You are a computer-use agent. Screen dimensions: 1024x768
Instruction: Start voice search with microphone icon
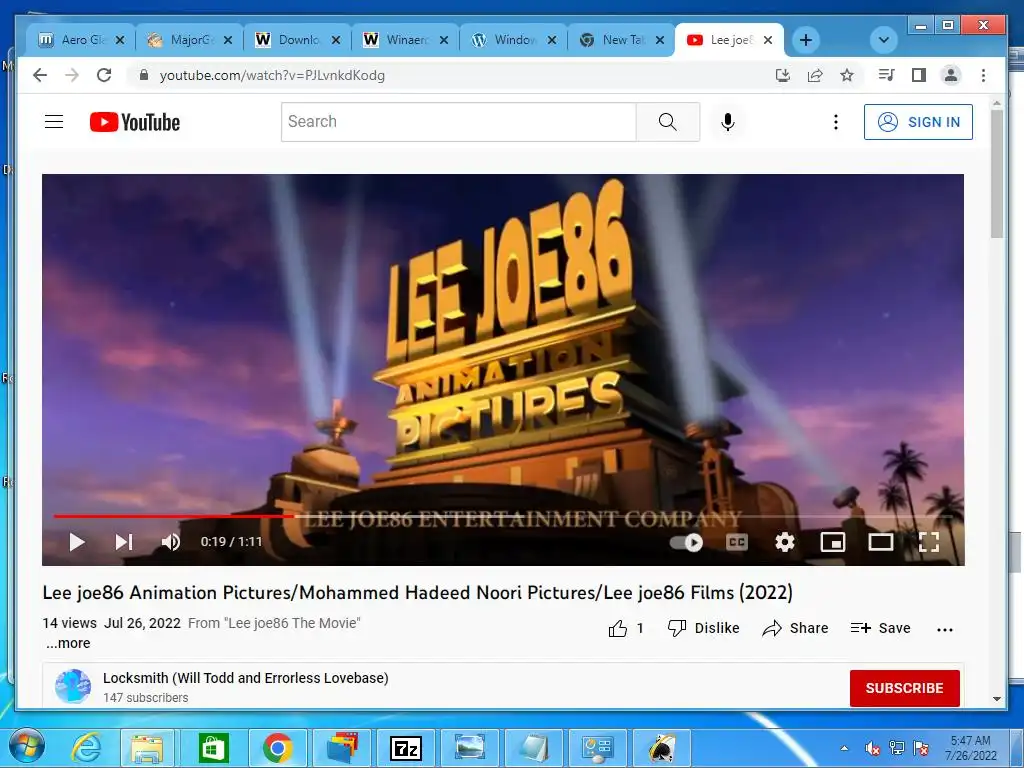(x=728, y=122)
